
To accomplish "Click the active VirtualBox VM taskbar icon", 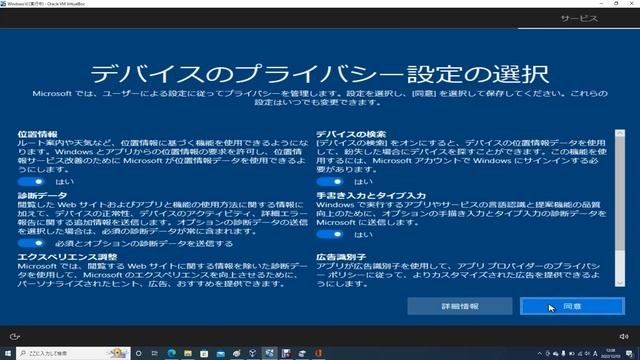I will 269,353.
